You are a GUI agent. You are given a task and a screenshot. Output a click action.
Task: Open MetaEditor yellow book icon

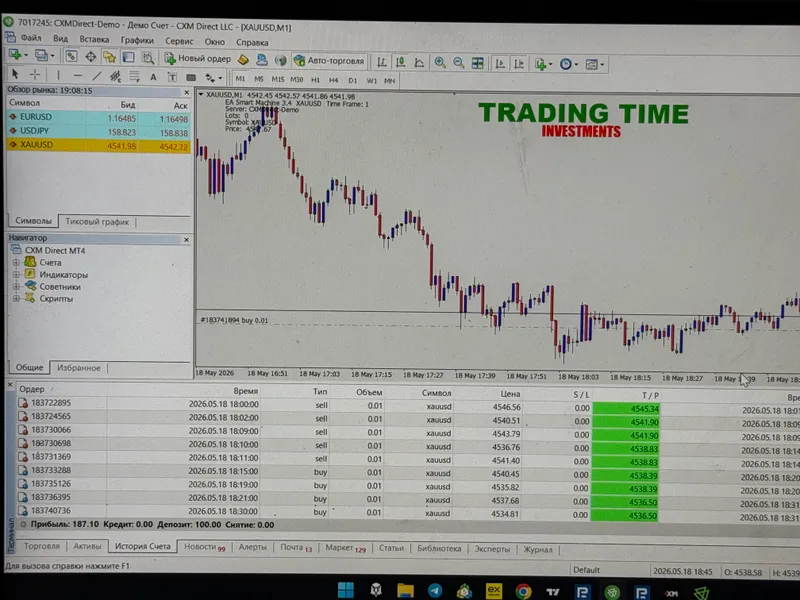pyautogui.click(x=243, y=60)
